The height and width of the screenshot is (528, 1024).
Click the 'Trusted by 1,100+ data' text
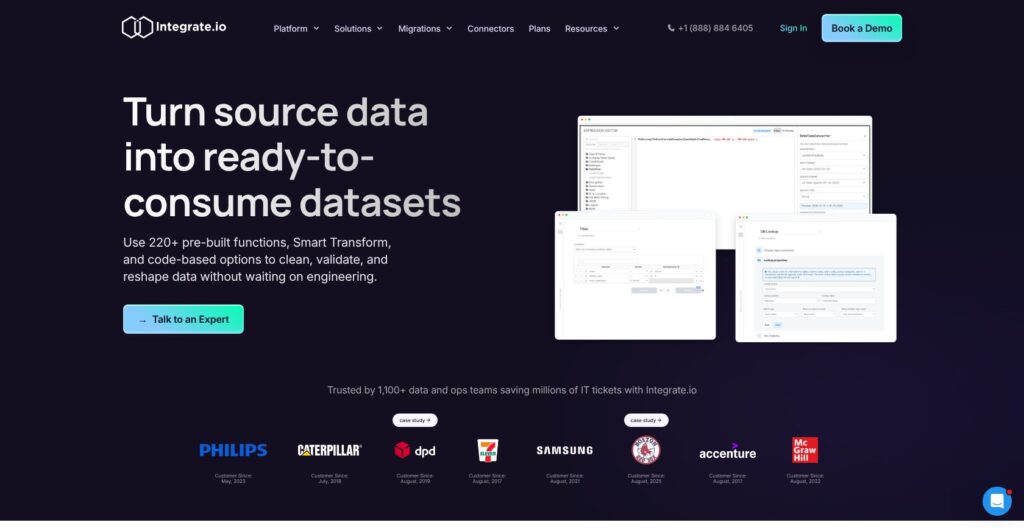point(512,390)
